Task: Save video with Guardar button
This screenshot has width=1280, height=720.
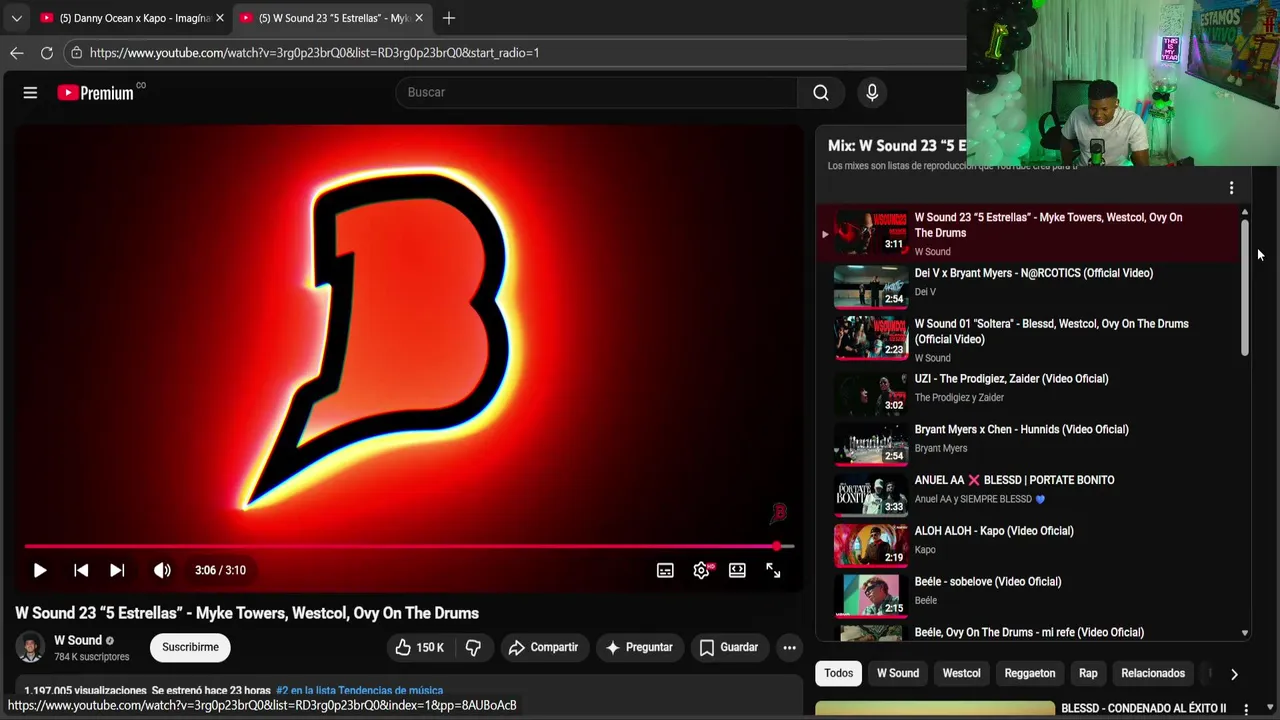Action: 729,647
